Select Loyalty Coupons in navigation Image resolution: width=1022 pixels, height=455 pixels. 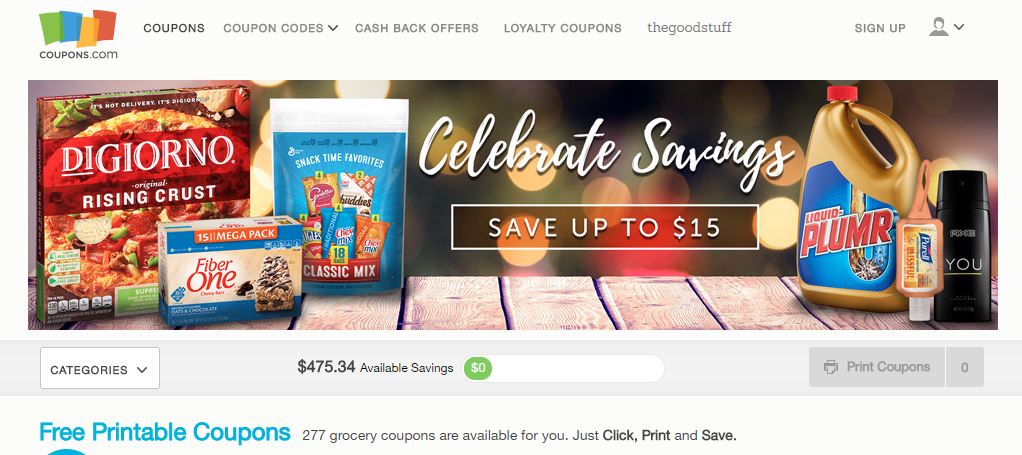[562, 28]
